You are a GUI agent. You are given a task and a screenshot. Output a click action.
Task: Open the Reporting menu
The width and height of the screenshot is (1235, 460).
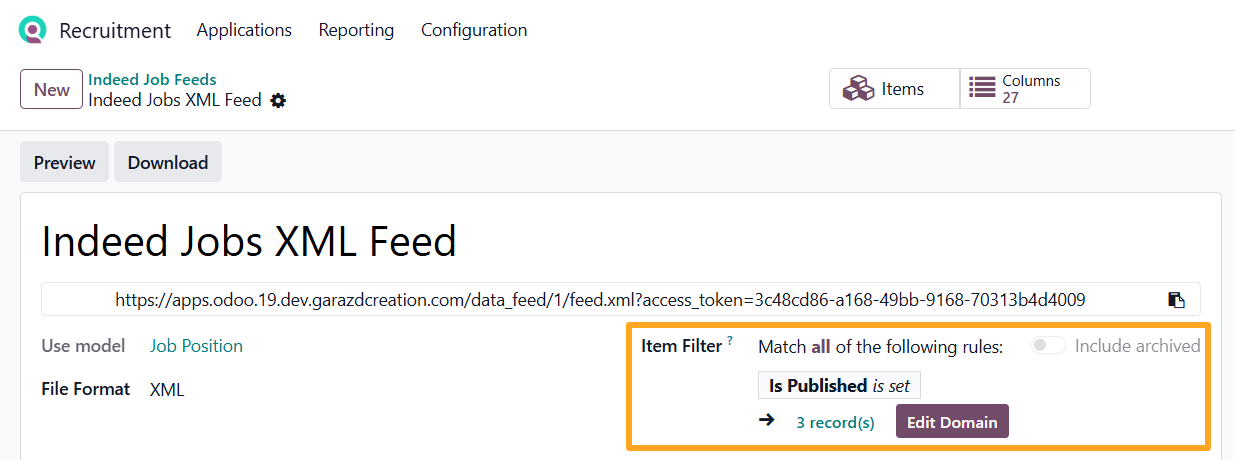[356, 30]
